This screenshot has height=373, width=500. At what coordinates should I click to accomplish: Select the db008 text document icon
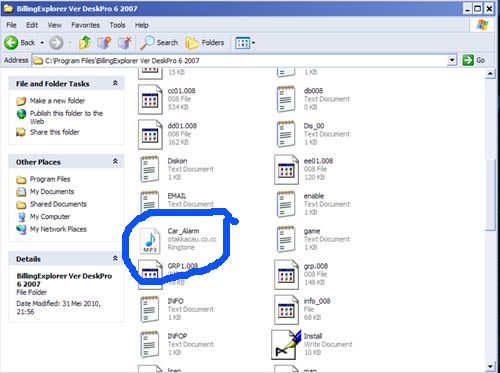coord(286,99)
